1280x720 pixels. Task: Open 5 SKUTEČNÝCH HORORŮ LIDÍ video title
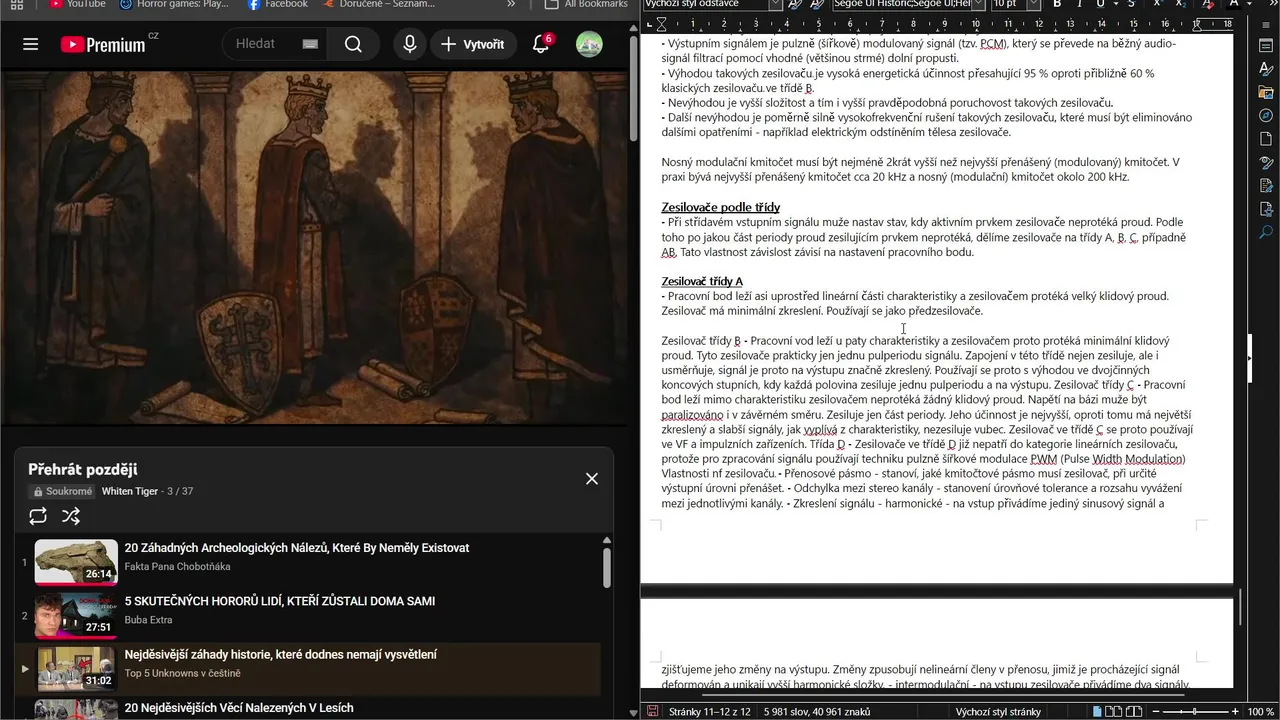click(280, 601)
